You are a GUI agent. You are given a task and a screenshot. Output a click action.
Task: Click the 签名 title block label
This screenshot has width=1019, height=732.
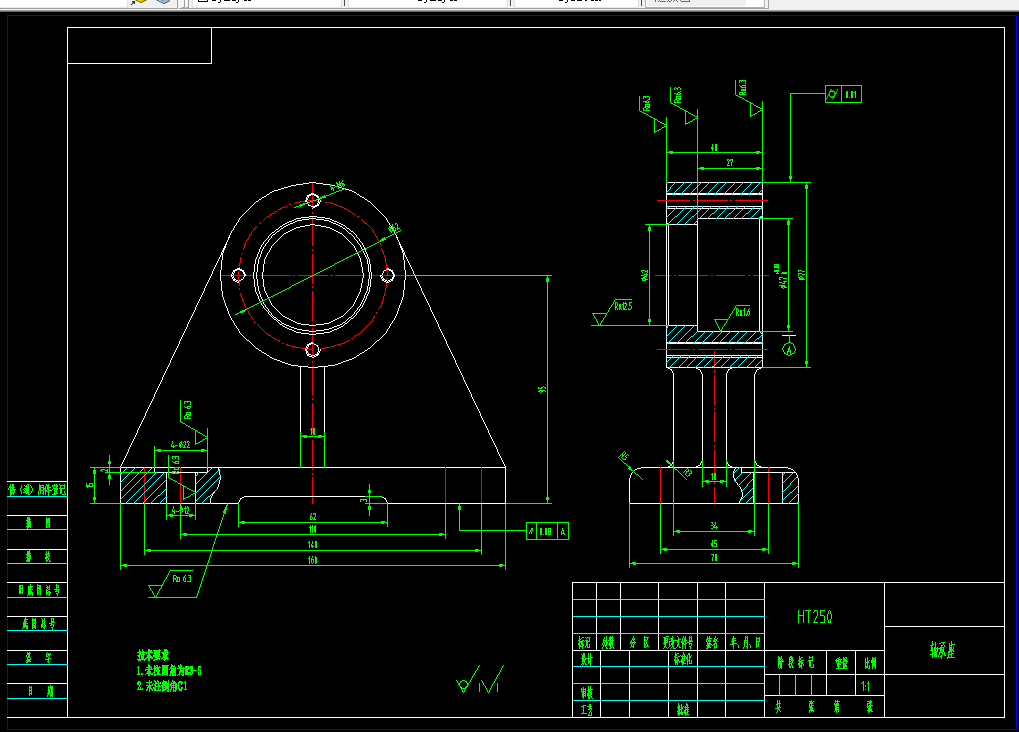(712, 642)
